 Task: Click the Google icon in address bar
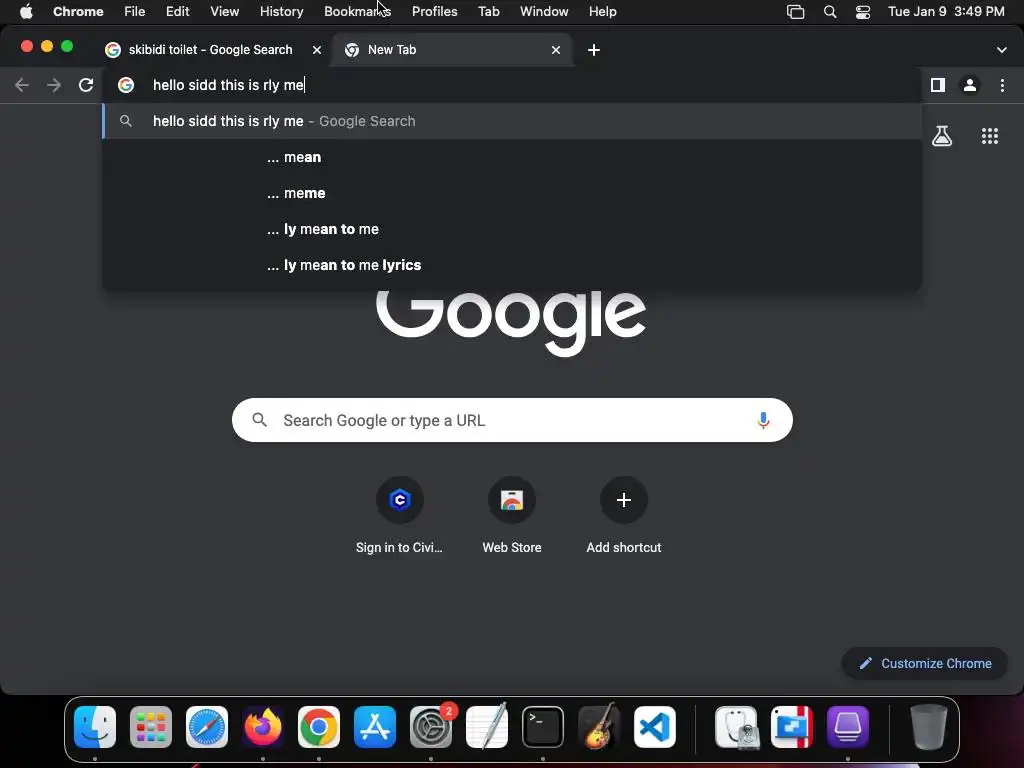pos(126,85)
